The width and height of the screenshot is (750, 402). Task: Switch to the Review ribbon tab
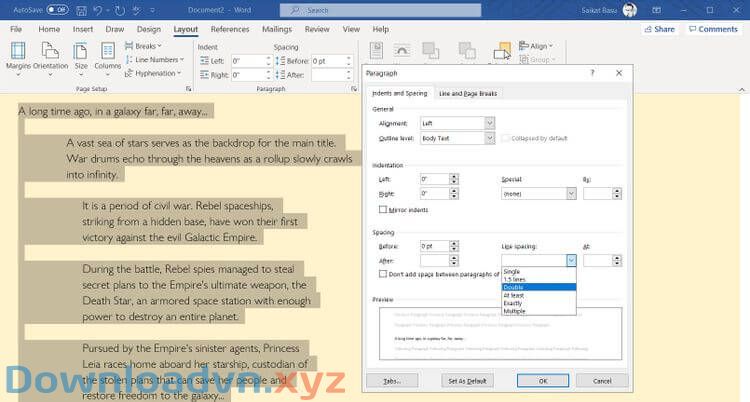(x=317, y=29)
